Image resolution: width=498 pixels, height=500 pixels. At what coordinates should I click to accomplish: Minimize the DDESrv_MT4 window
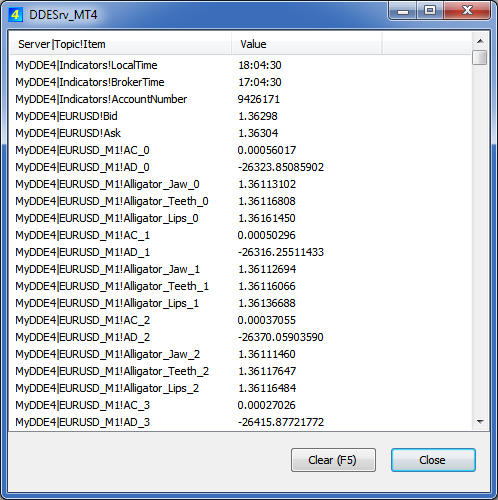403,12
